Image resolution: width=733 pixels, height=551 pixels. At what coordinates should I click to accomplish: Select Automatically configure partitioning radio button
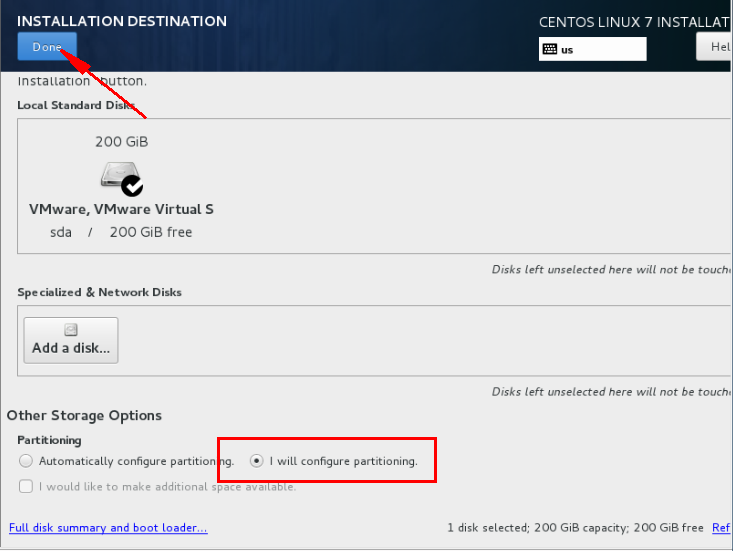tap(26, 461)
